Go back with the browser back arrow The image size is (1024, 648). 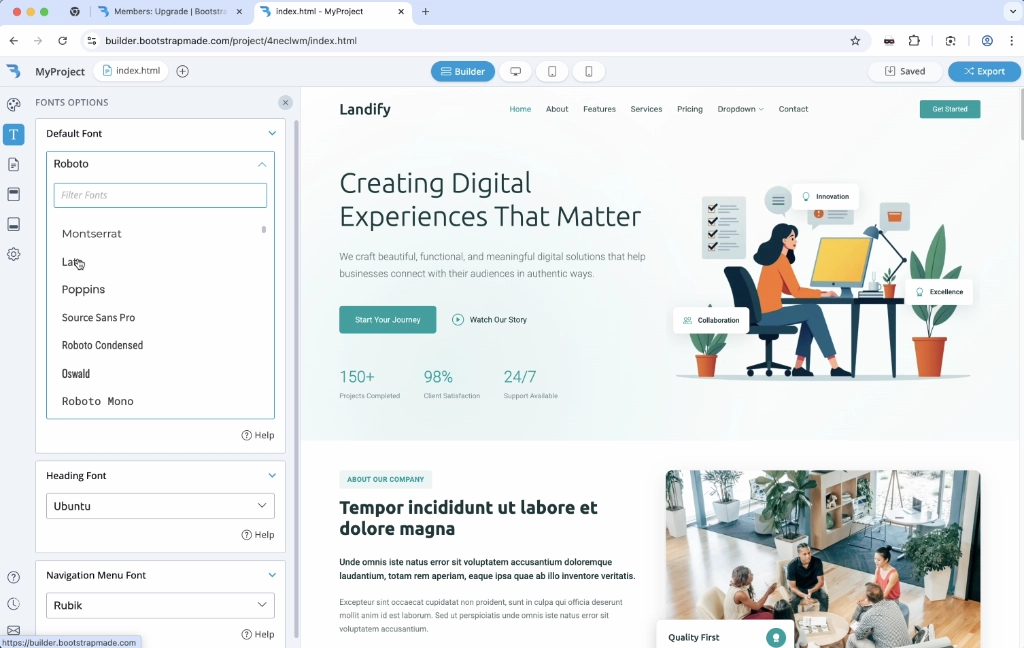[14, 40]
